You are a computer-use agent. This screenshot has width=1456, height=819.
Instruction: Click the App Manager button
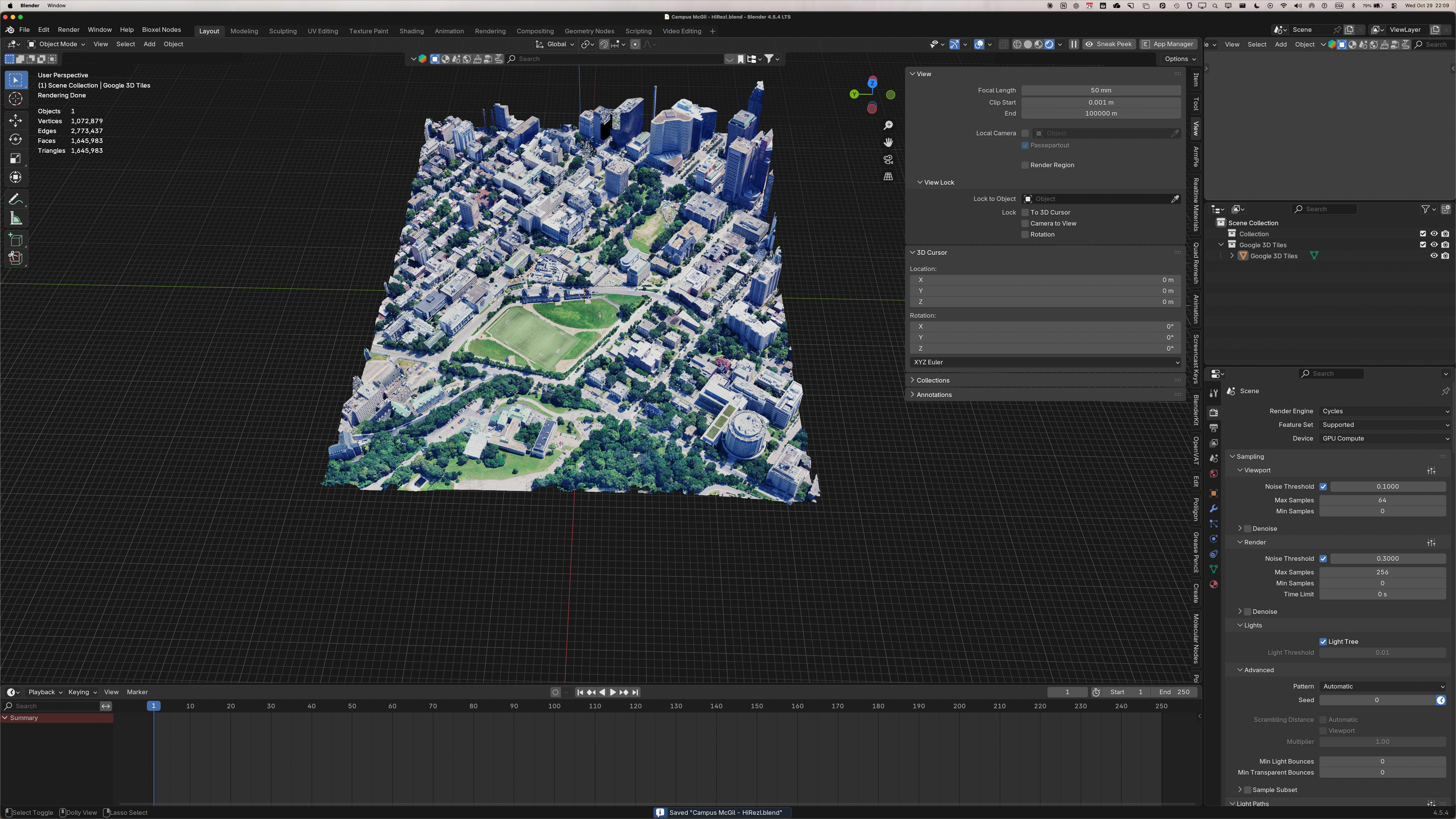click(1168, 44)
